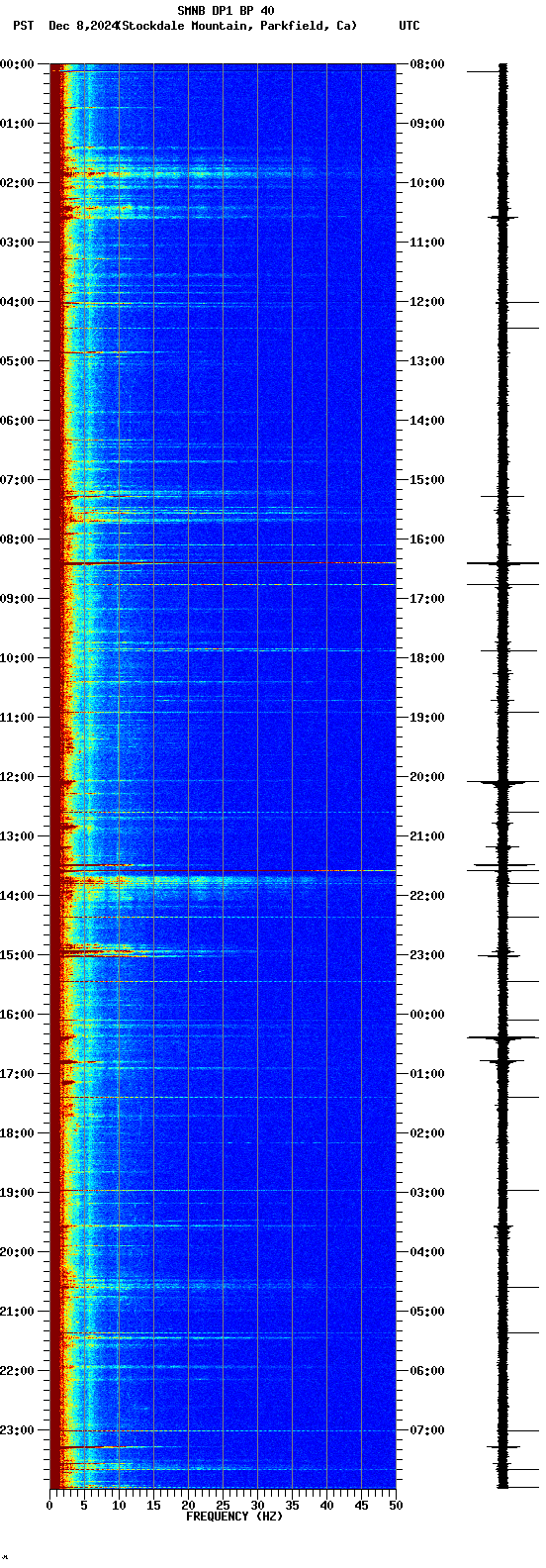Select the "21:00" label on PST axis
This screenshot has height=1568, width=546.
coord(17,1312)
